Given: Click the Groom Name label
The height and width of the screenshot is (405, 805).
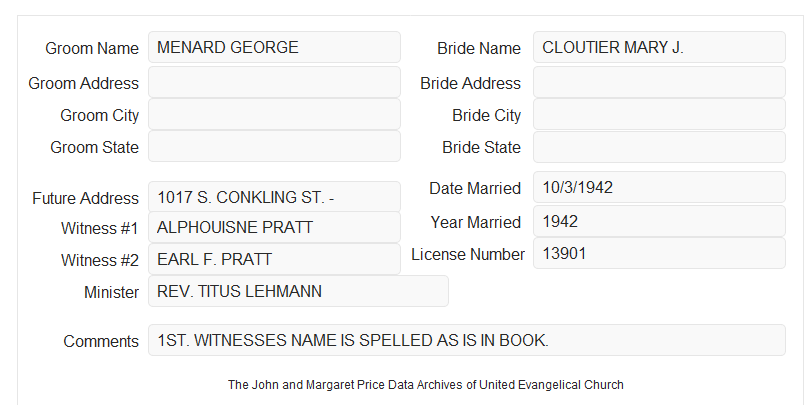Looking at the screenshot, I should tap(92, 48).
